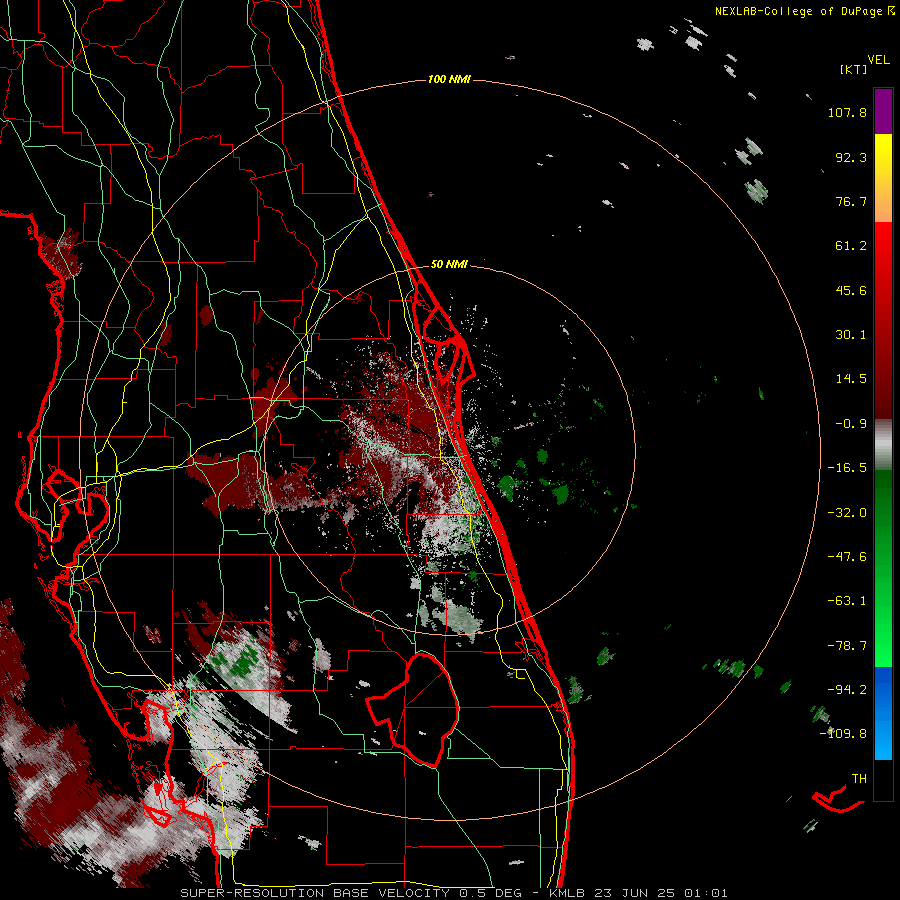The height and width of the screenshot is (900, 900).
Task: Click the -0.9 value on the velocity scale
Action: click(851, 424)
